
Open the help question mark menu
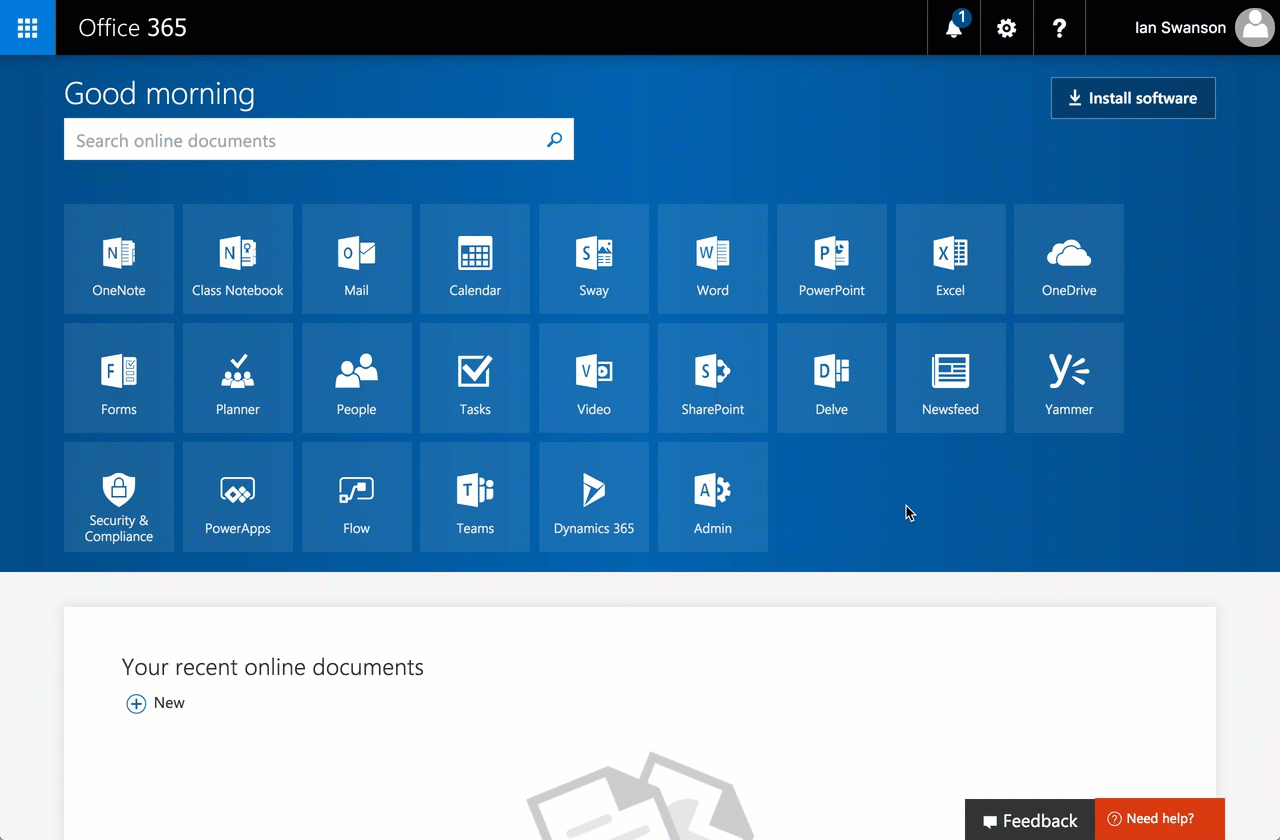pos(1059,27)
